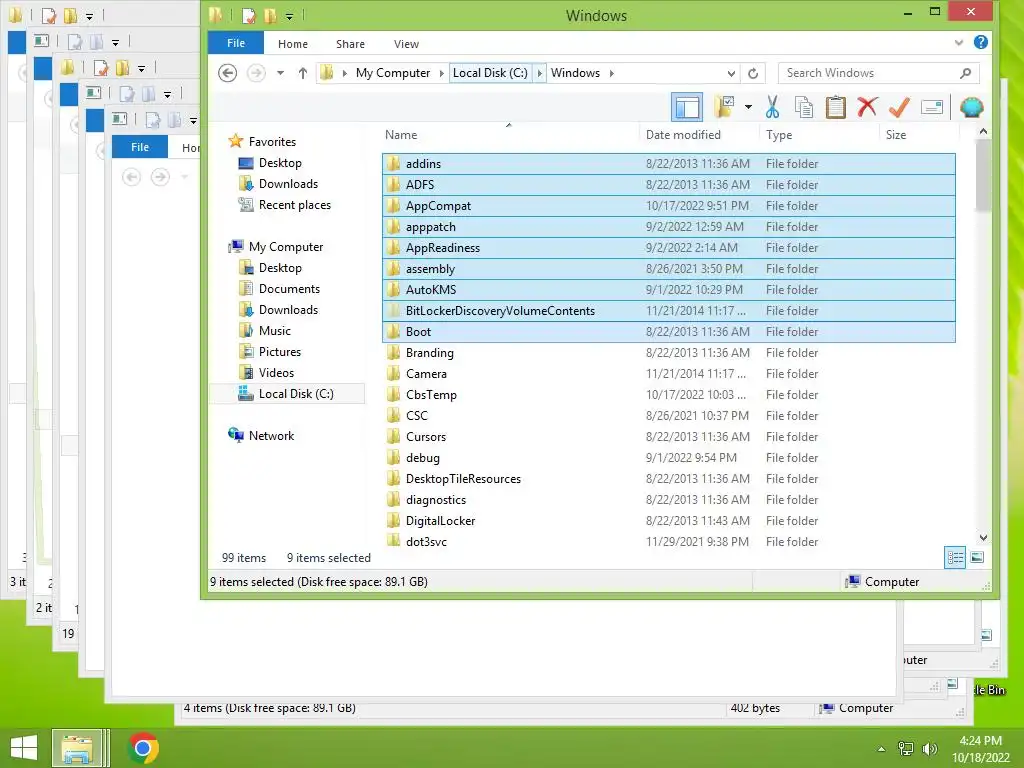Open the folder options dropdown arrow
Screen dimensions: 1024x768
(x=748, y=107)
